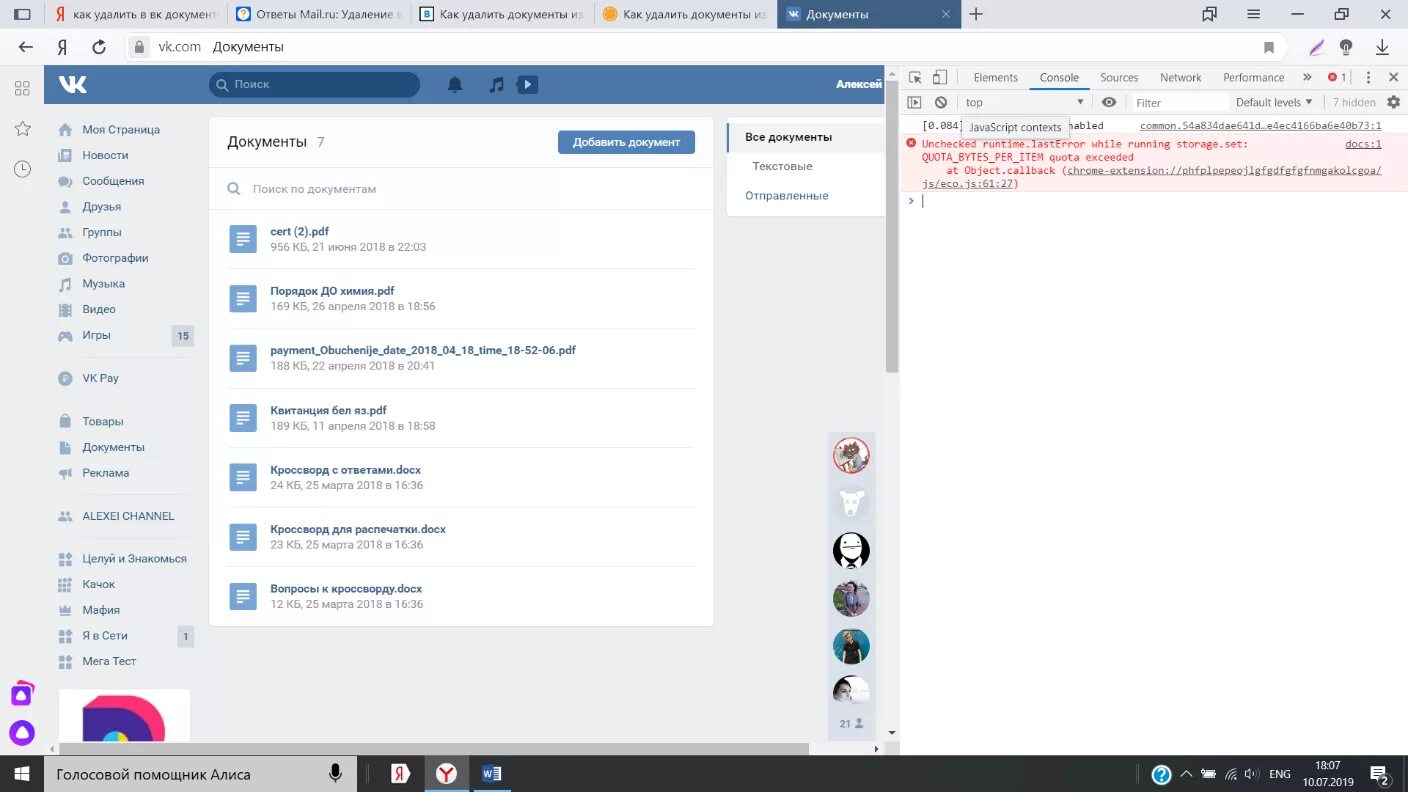This screenshot has height=792, width=1408.
Task: Open history clock in sidebar
Action: (x=22, y=169)
